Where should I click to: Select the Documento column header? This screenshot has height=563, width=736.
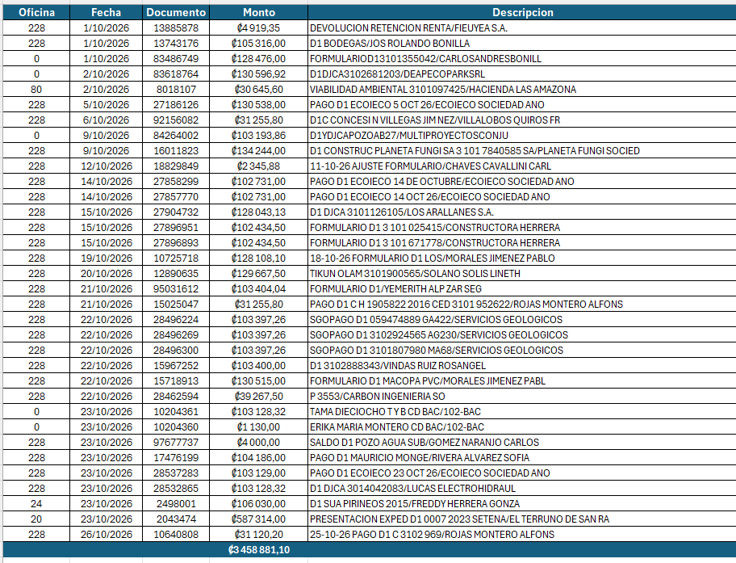(x=176, y=12)
